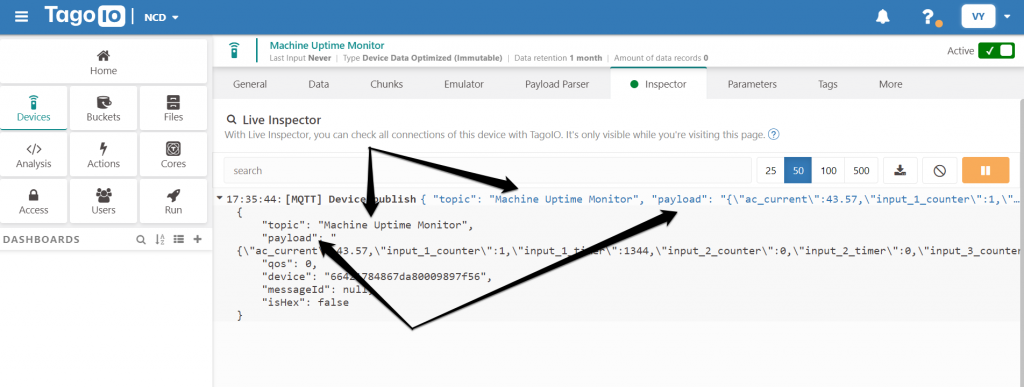Switch to the Parameters tab
This screenshot has width=1024, height=387.
[752, 84]
